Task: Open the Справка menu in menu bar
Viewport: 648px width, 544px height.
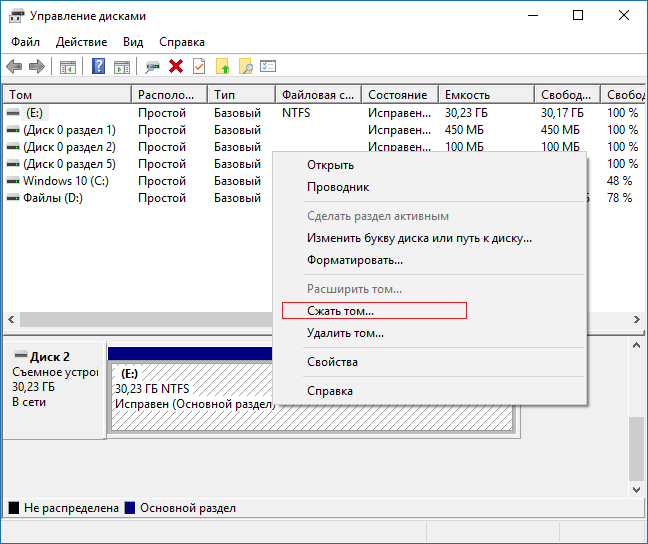Action: tap(182, 42)
